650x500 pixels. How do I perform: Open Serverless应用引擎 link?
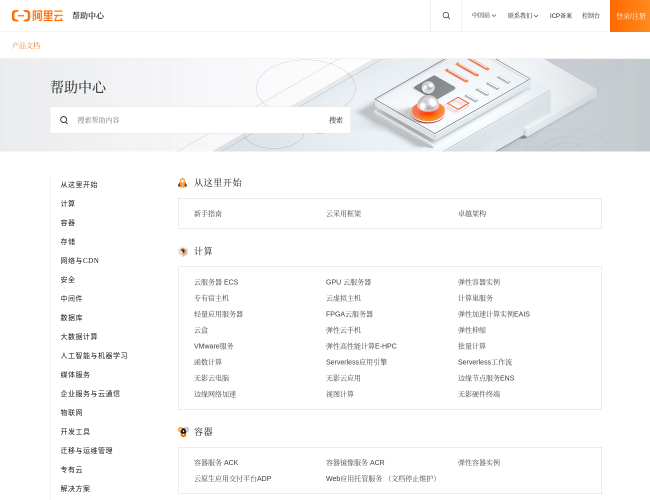(357, 362)
